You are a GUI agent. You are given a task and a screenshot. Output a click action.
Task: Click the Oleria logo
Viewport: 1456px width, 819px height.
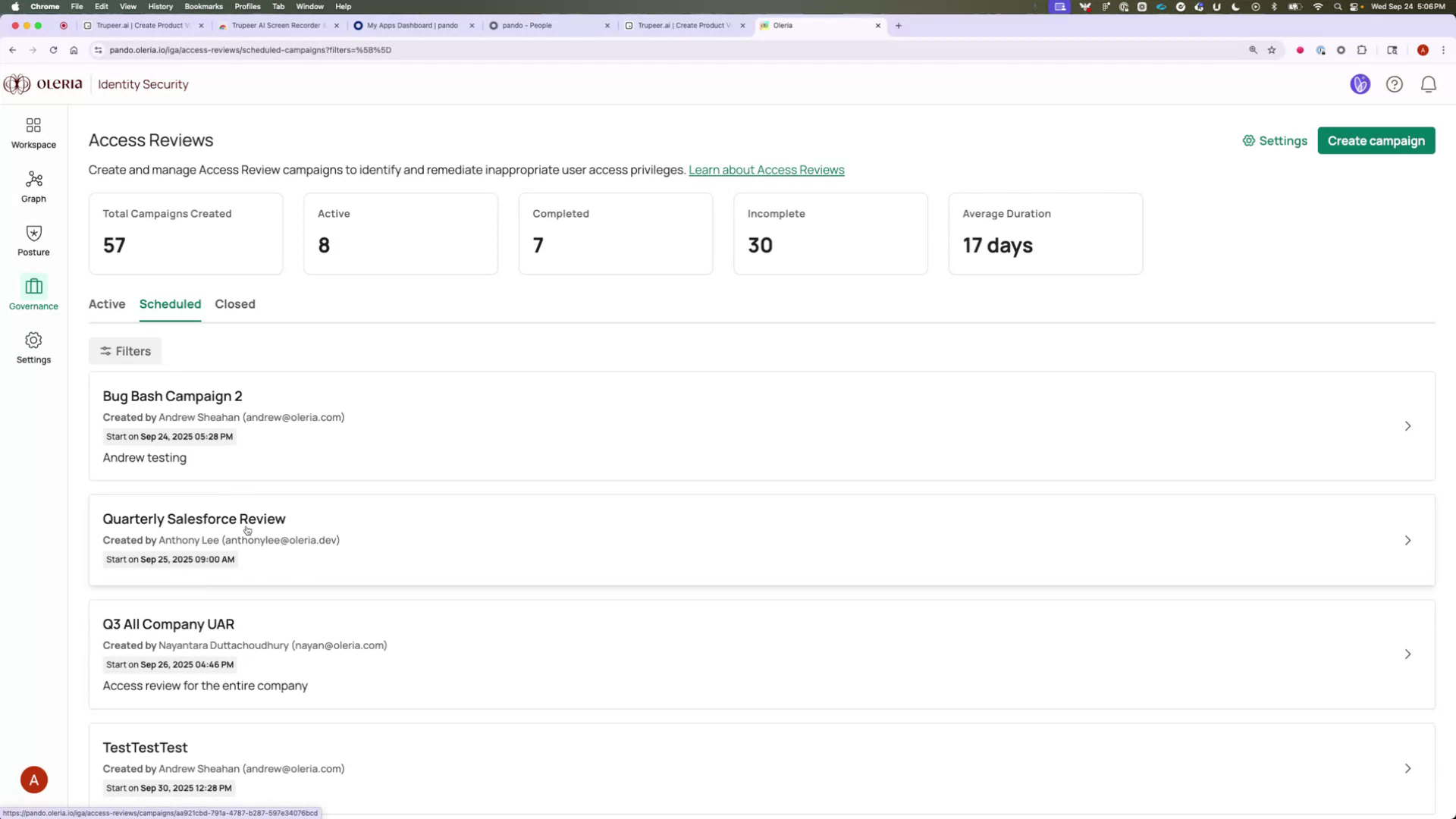click(43, 84)
